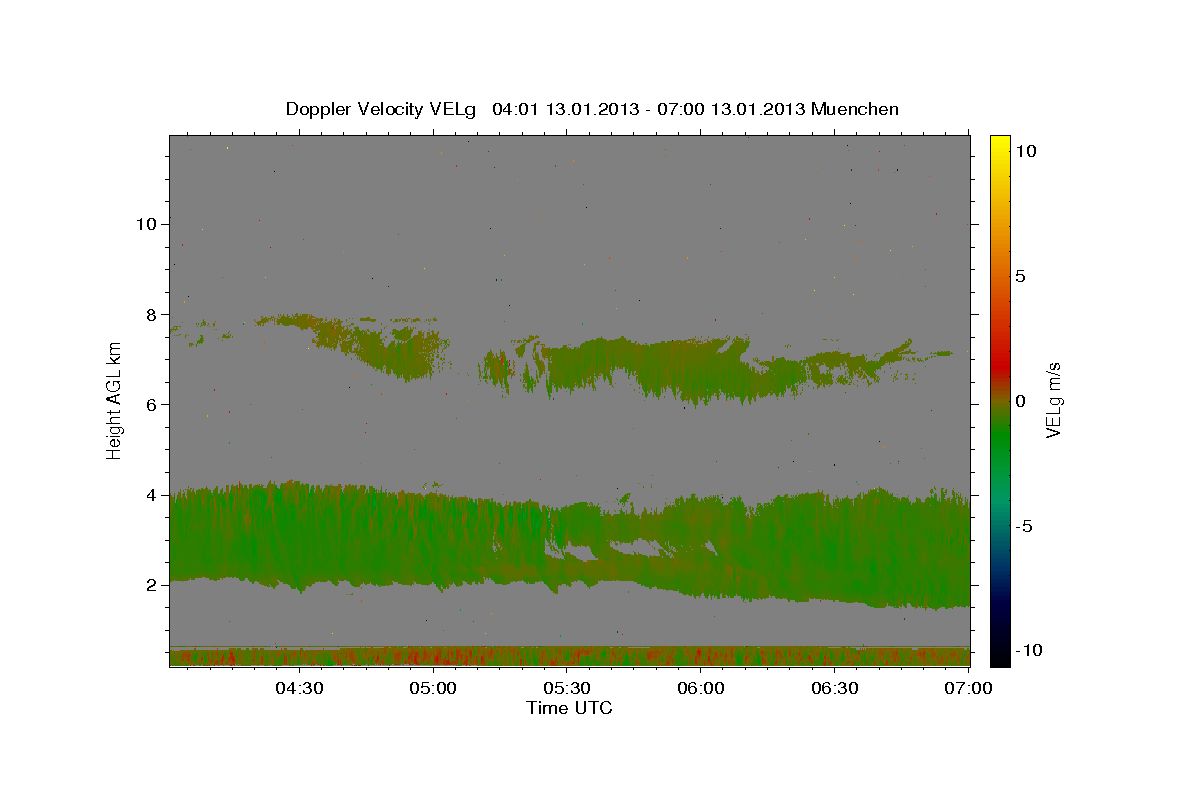Click the black bottom of the colorbar

[x=1000, y=656]
